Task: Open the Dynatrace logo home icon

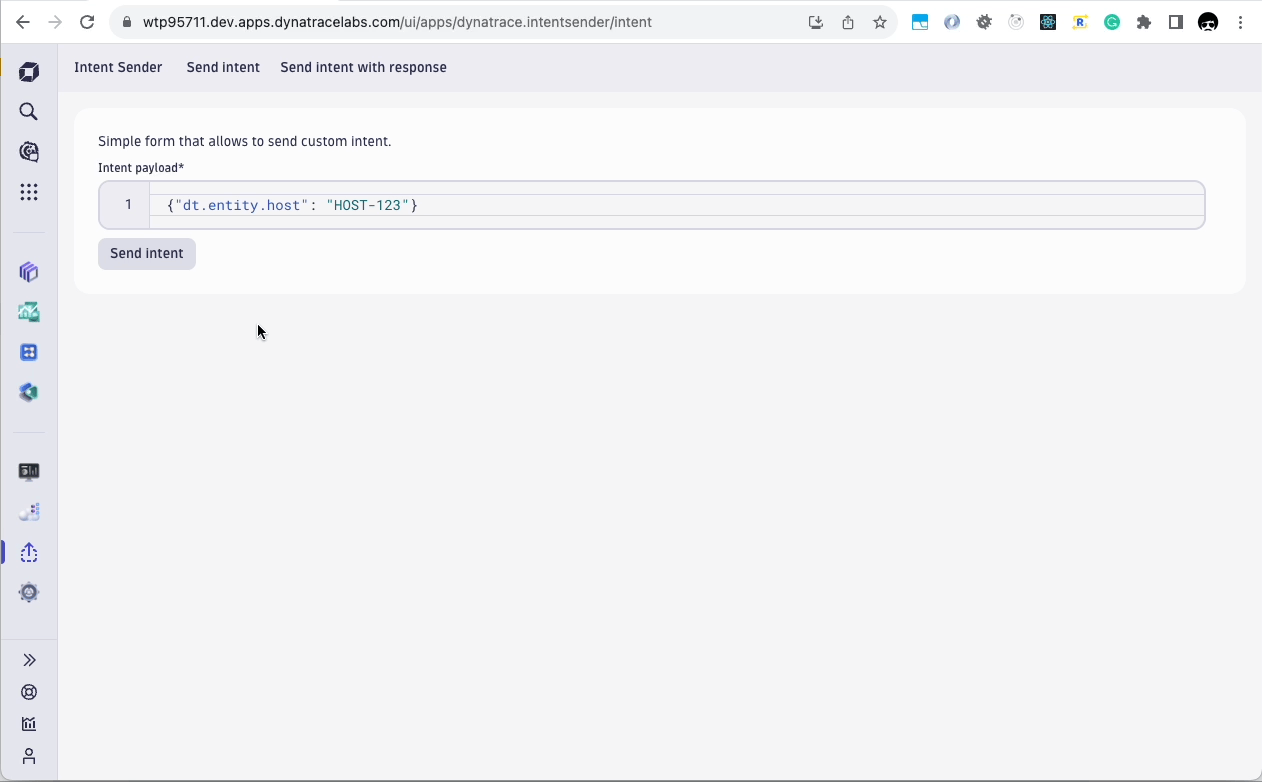Action: [29, 72]
